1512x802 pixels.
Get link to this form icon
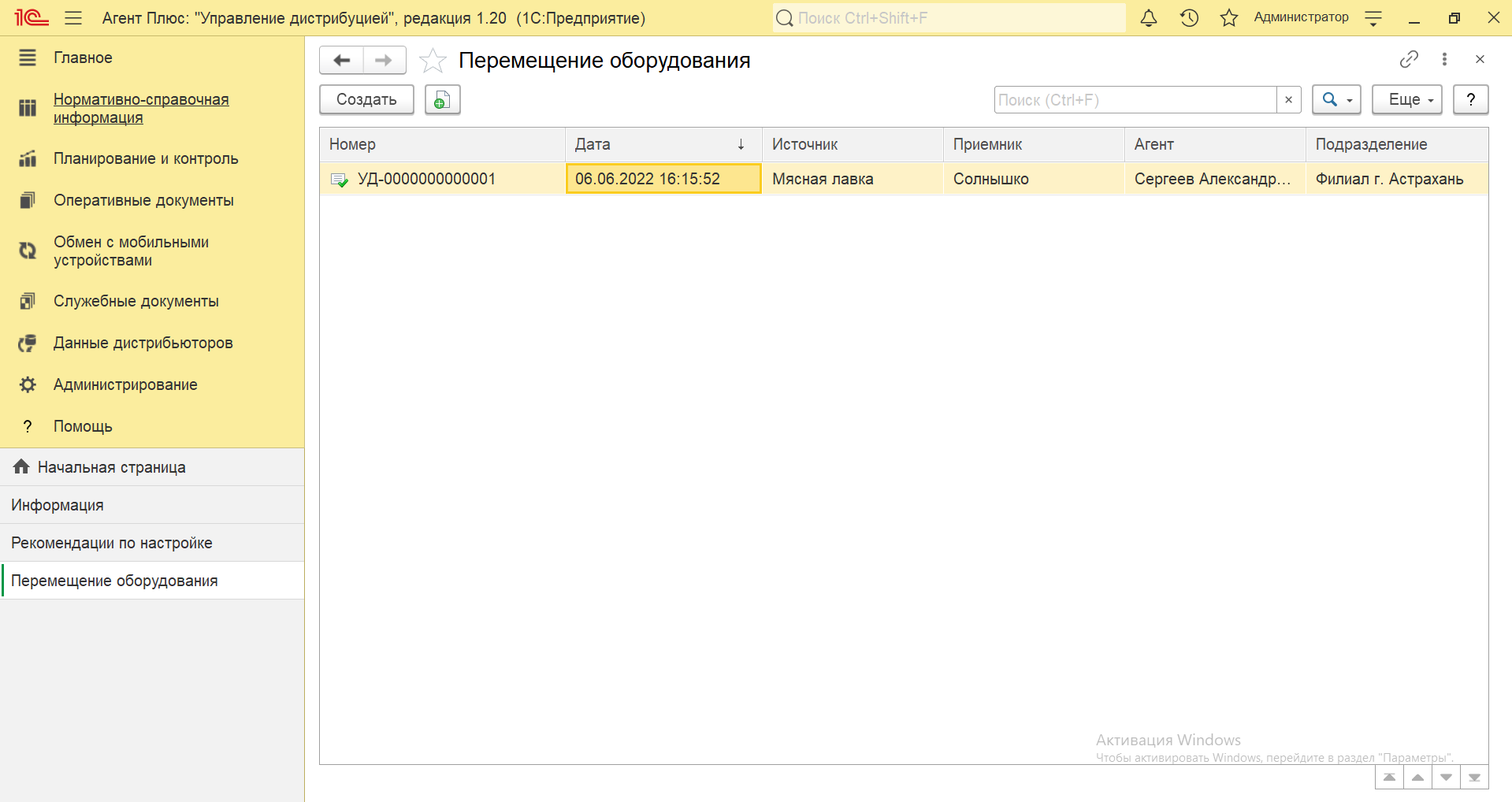[x=1409, y=59]
